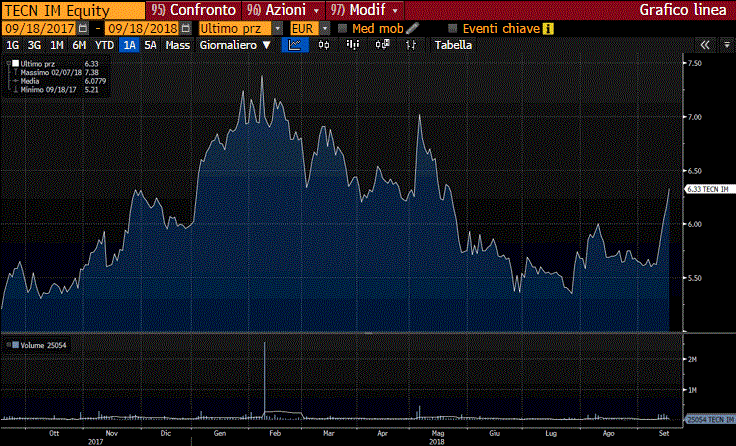Click the Eventi chiave info icon
The image size is (736, 446).
click(x=548, y=29)
